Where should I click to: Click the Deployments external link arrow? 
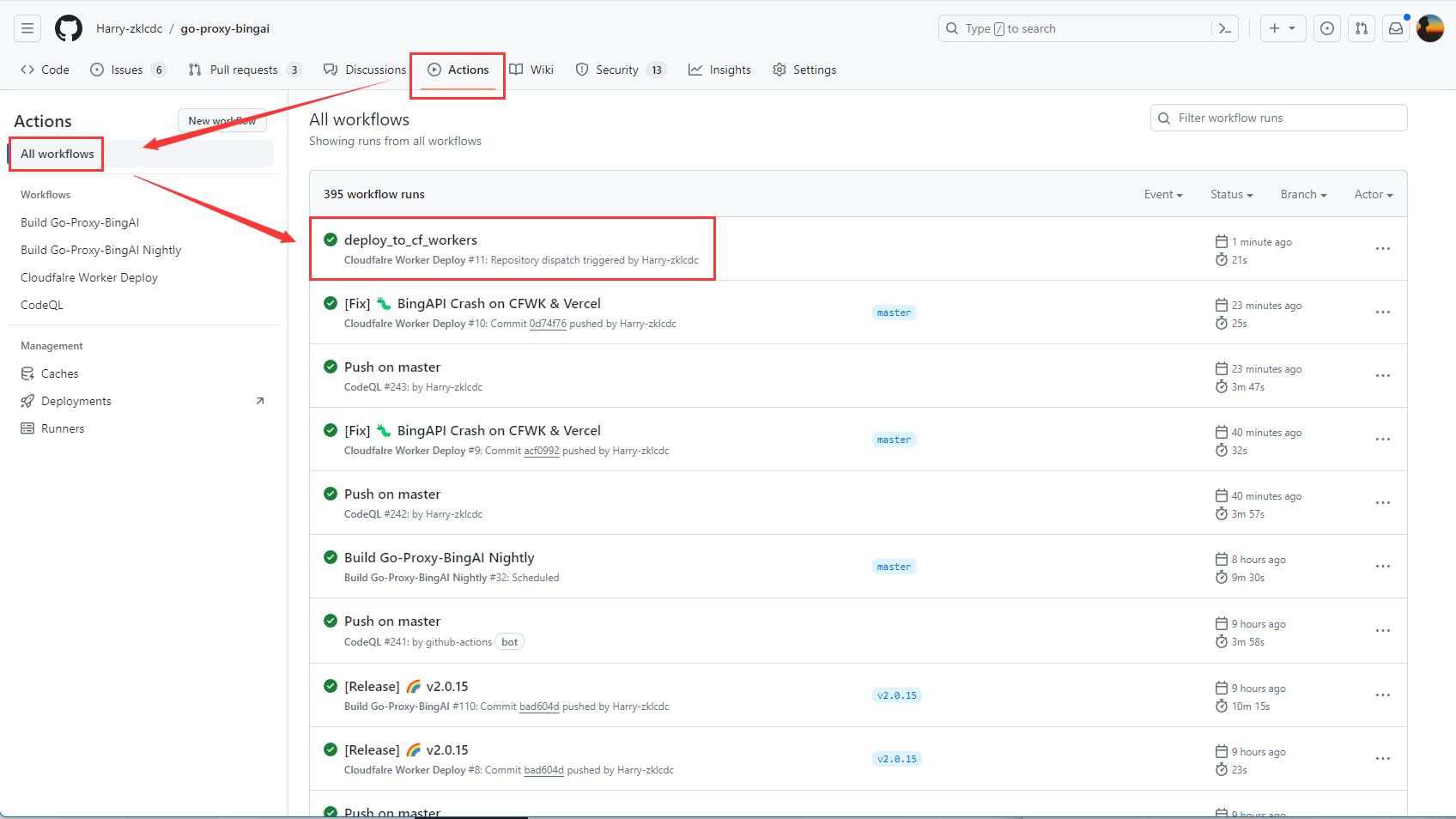click(260, 400)
